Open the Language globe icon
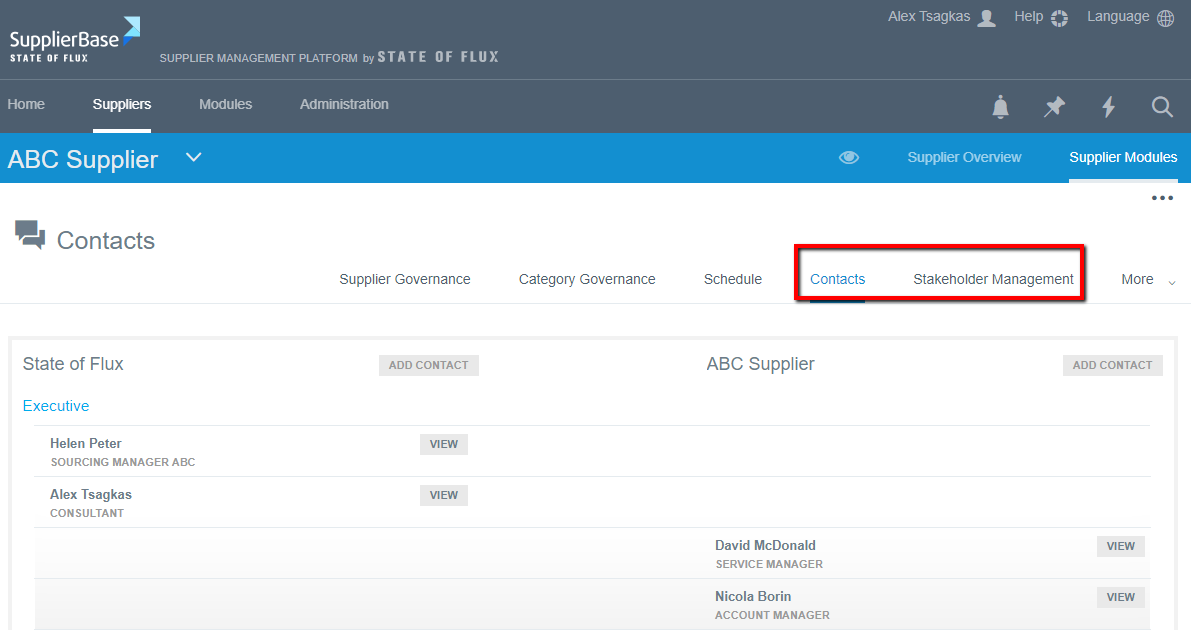This screenshot has height=630, width=1191. 1166,17
